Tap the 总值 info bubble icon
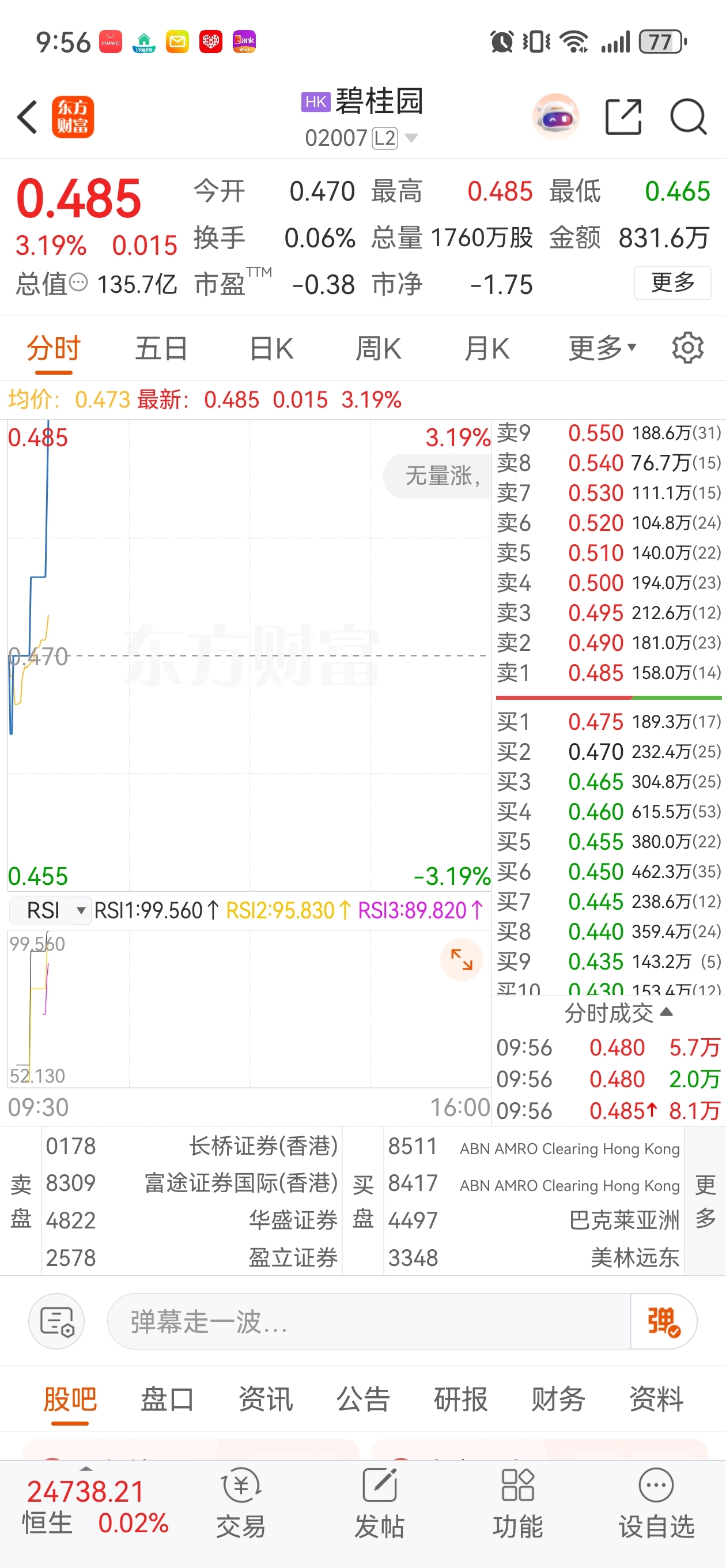The width and height of the screenshot is (726, 1568). point(78,282)
